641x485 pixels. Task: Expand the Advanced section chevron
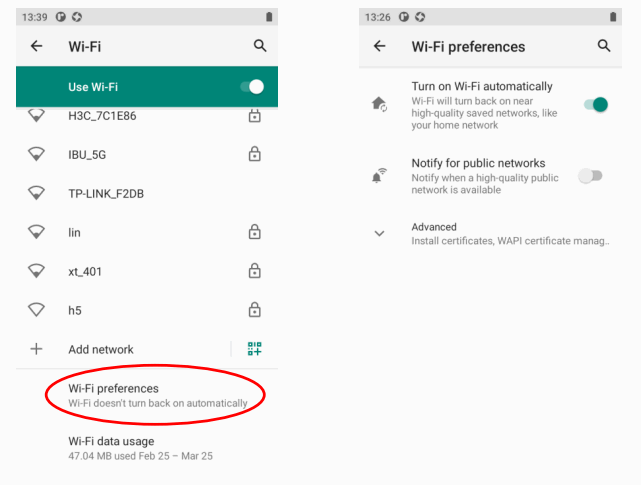point(379,233)
